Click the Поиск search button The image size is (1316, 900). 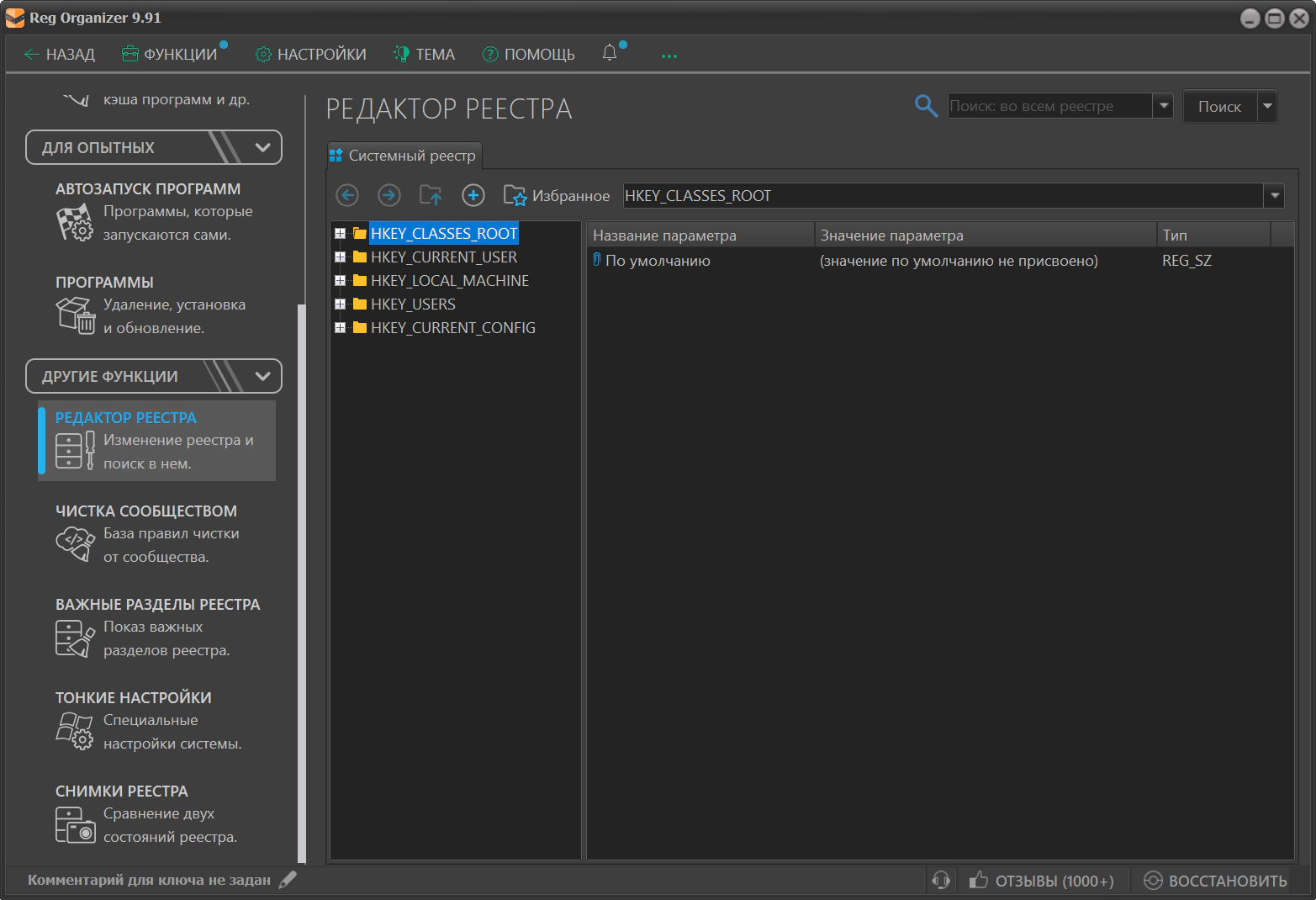(x=1219, y=107)
